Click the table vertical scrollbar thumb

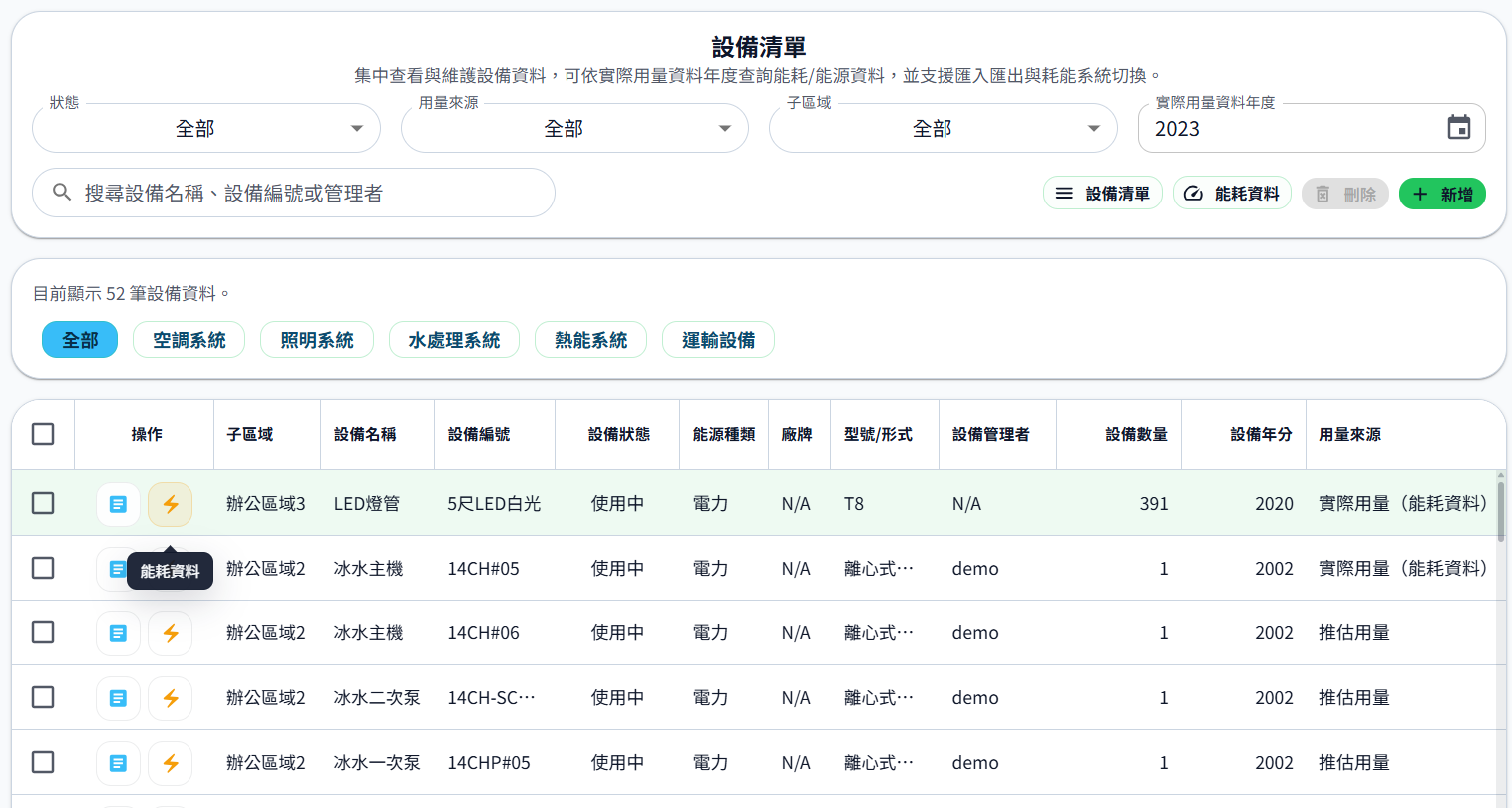coord(1500,511)
